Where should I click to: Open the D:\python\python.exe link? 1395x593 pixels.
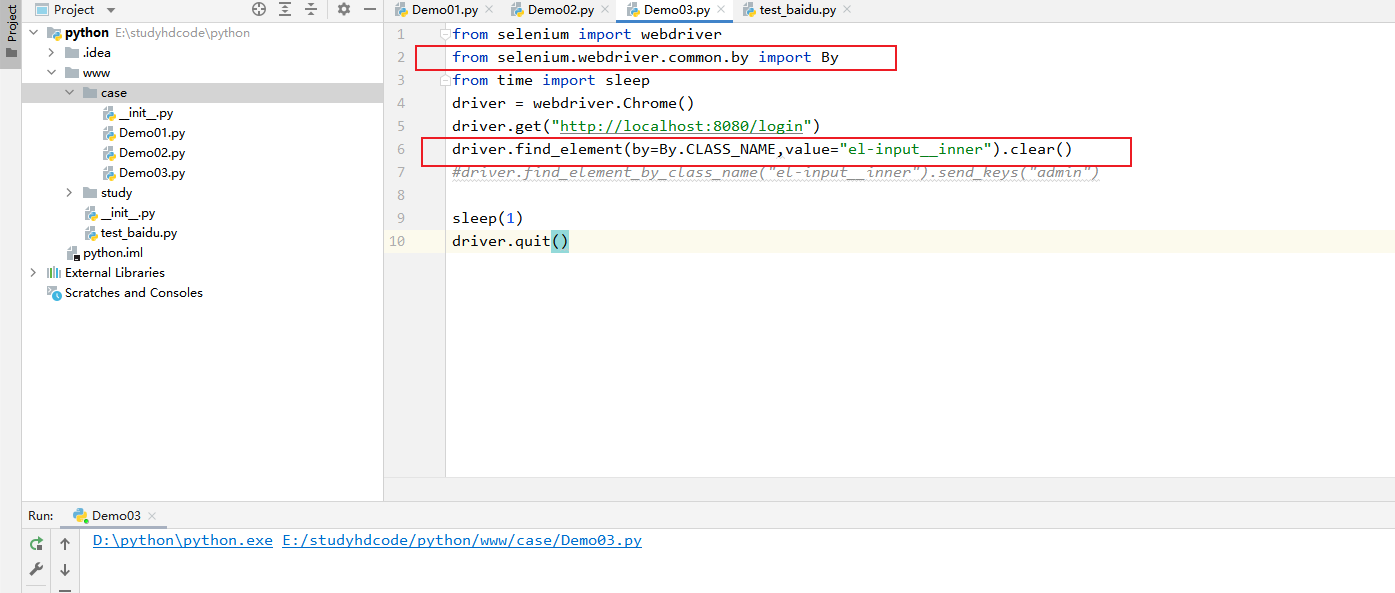182,540
